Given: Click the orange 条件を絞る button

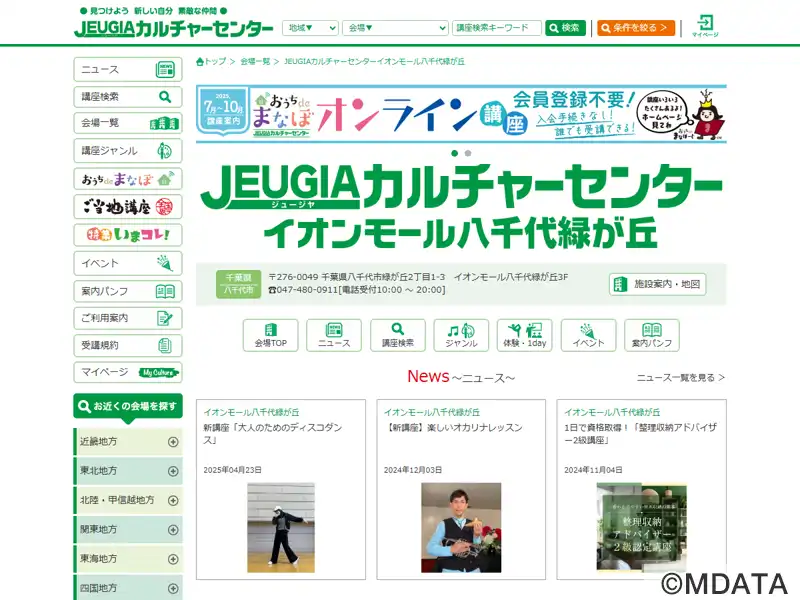Looking at the screenshot, I should [636, 28].
